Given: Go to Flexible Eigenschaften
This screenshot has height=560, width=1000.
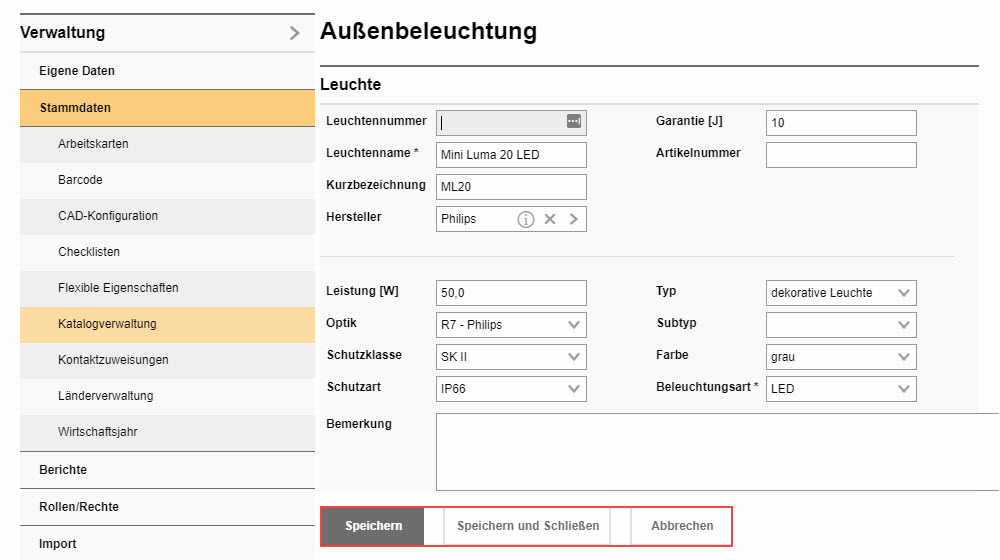Looking at the screenshot, I should point(118,288).
